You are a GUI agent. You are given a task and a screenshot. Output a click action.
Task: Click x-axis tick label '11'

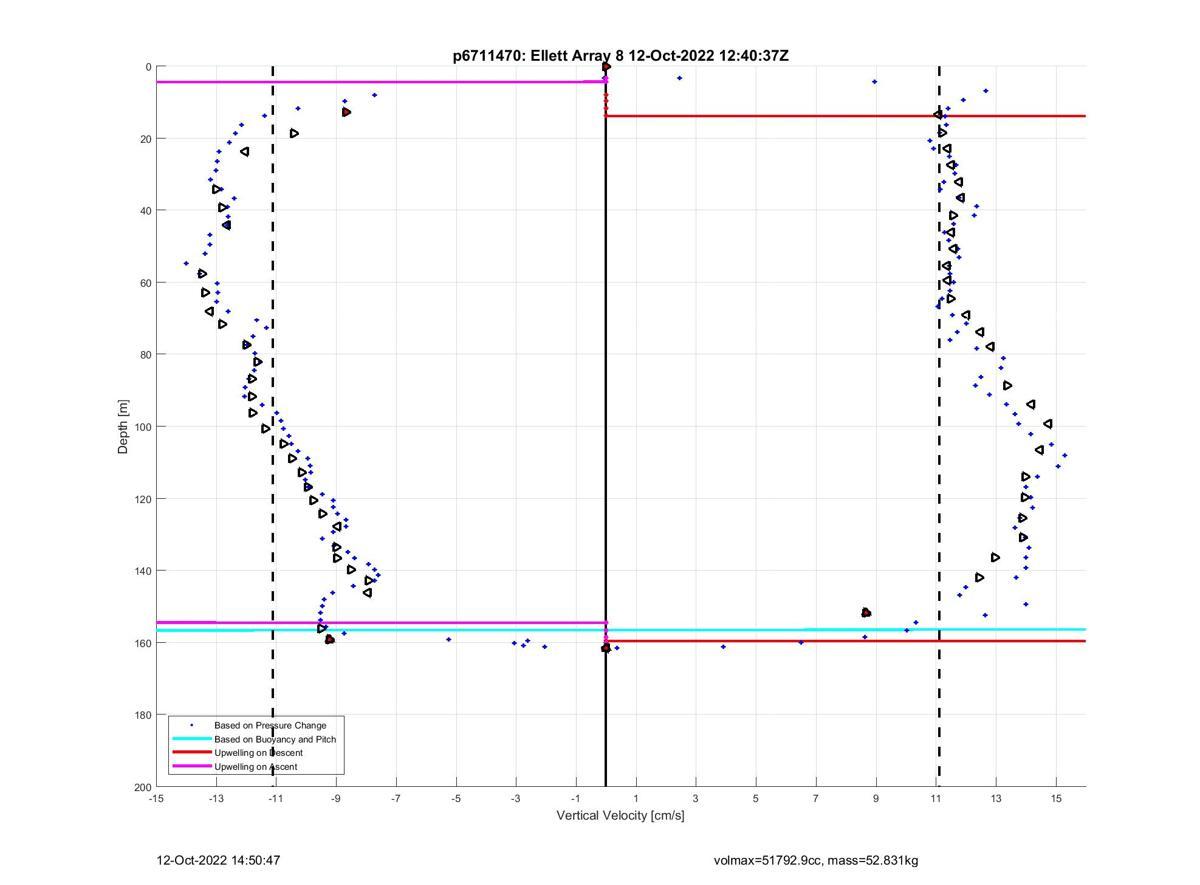click(x=936, y=798)
